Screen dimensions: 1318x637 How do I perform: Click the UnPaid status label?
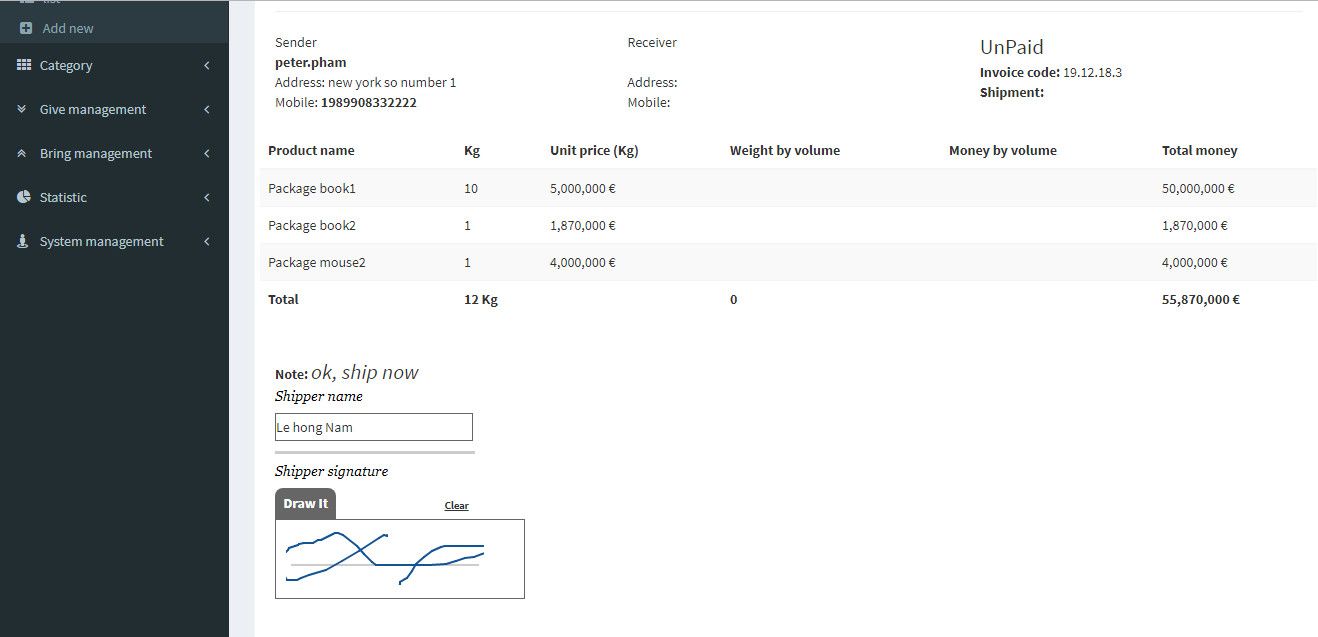point(1011,47)
